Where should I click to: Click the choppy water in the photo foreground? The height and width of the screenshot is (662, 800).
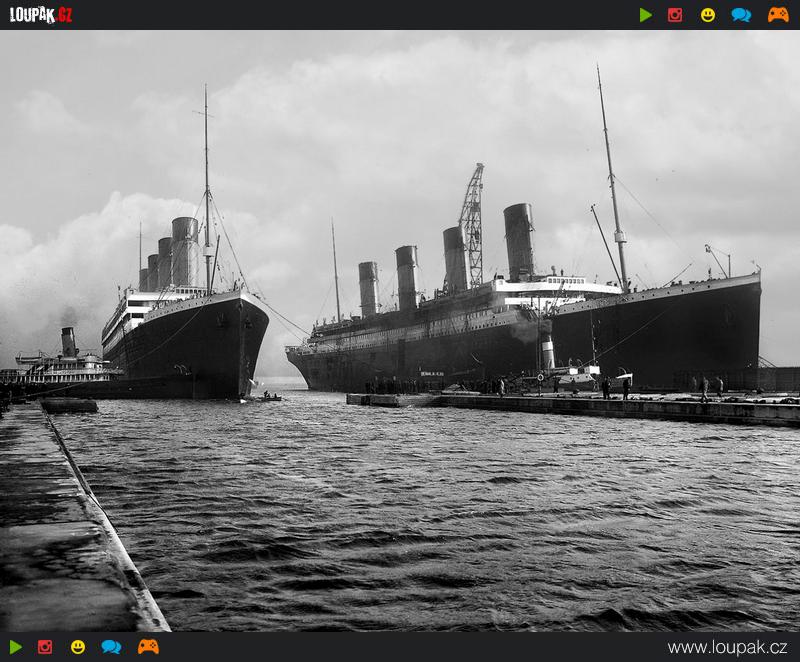(450, 520)
